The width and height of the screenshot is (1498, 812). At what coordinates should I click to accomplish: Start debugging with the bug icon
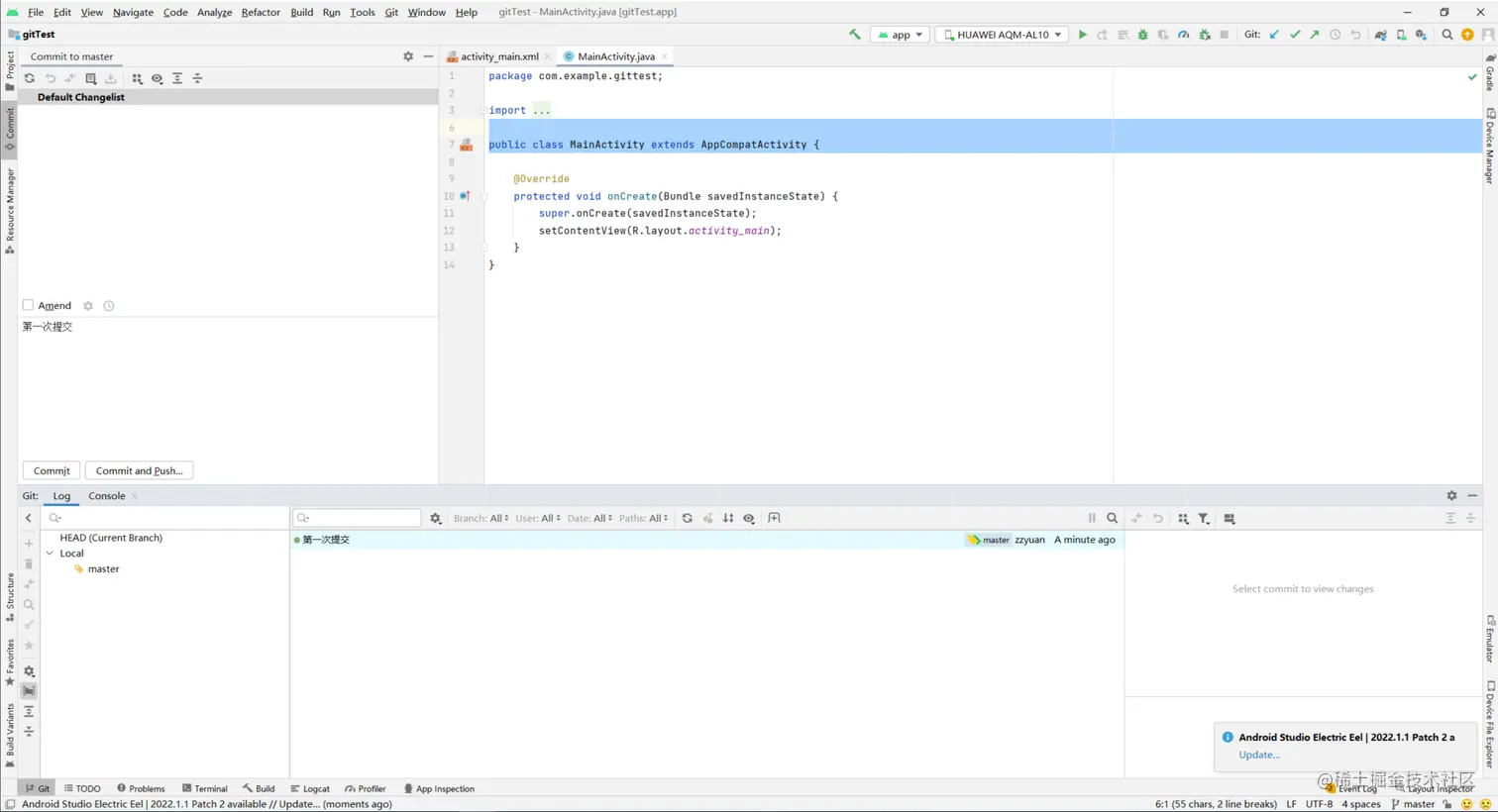coord(1142,35)
